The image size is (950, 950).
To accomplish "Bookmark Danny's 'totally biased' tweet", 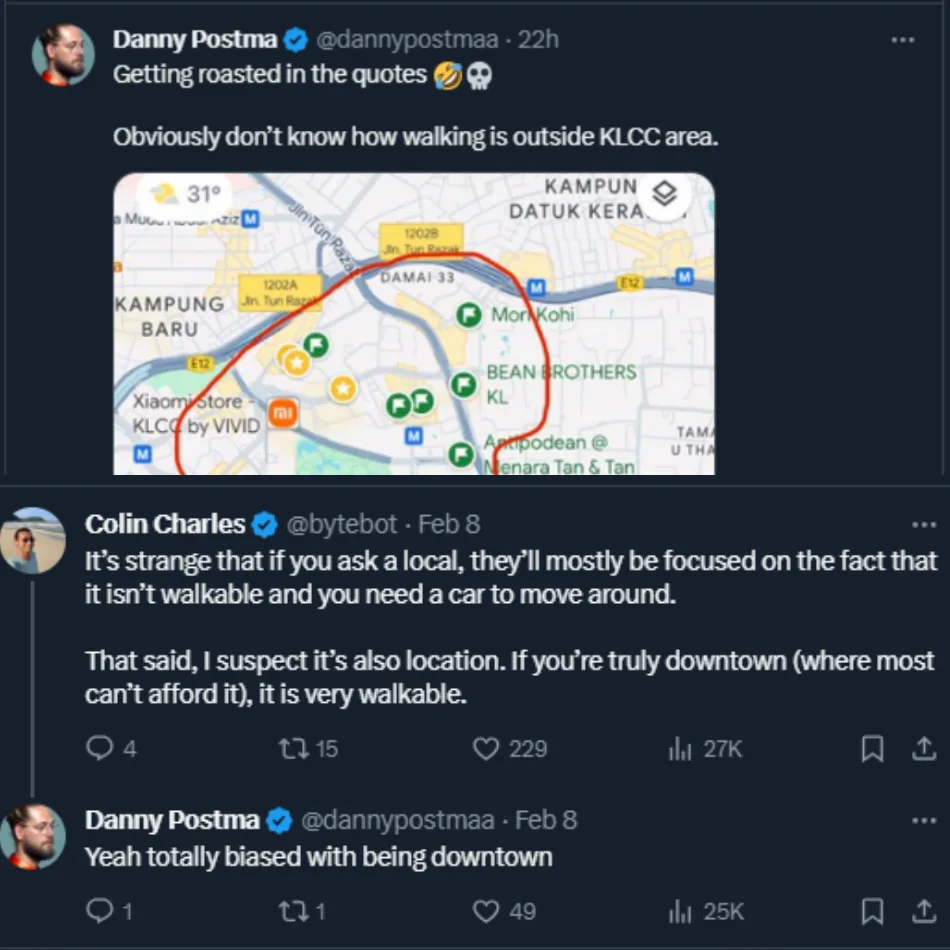I will (872, 910).
